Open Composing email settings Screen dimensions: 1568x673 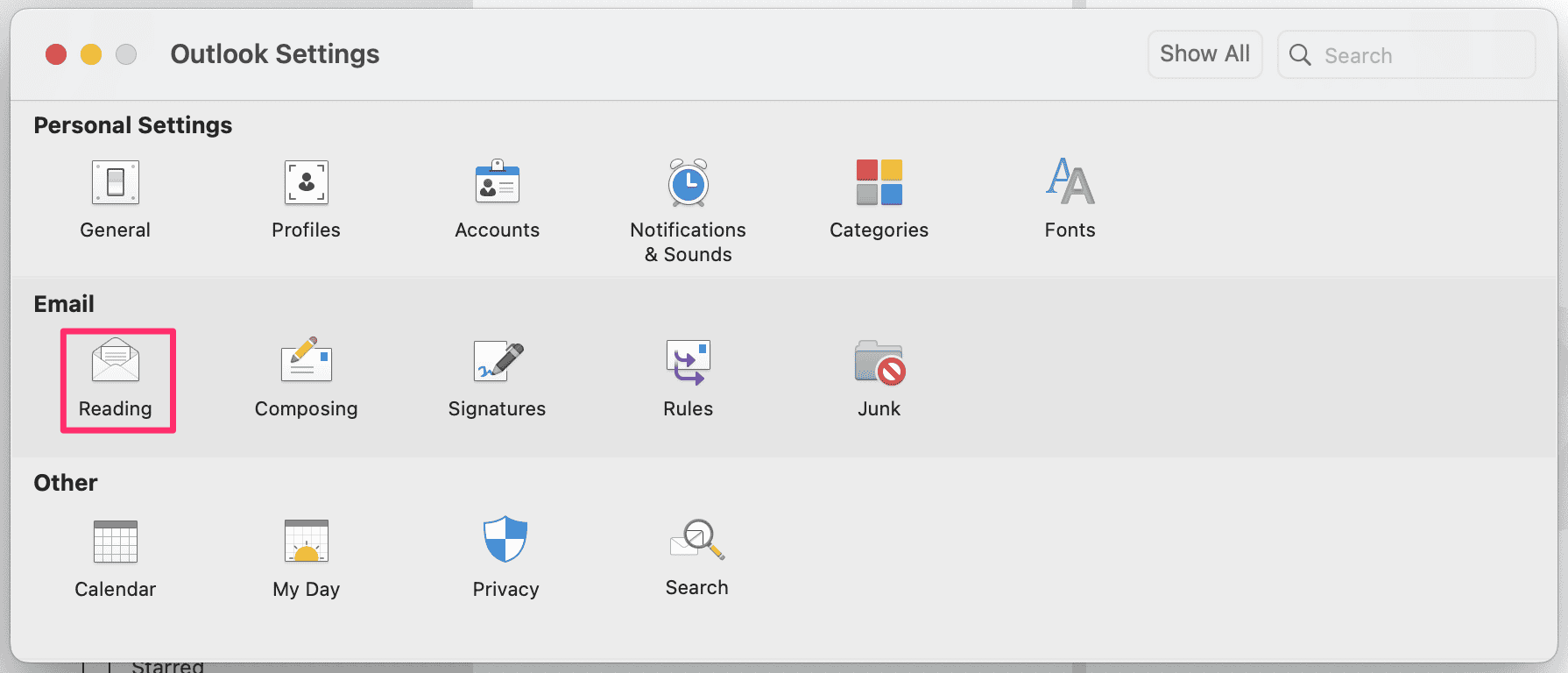pos(306,379)
